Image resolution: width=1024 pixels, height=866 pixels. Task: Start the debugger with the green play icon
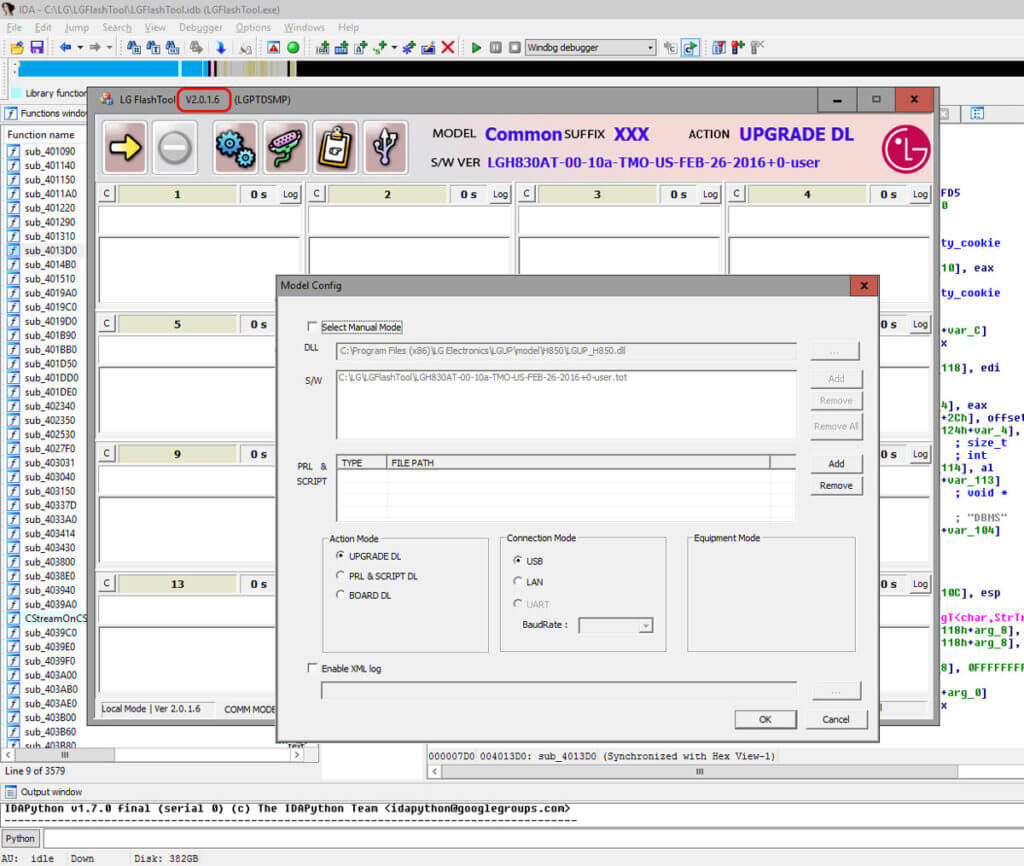(x=475, y=46)
